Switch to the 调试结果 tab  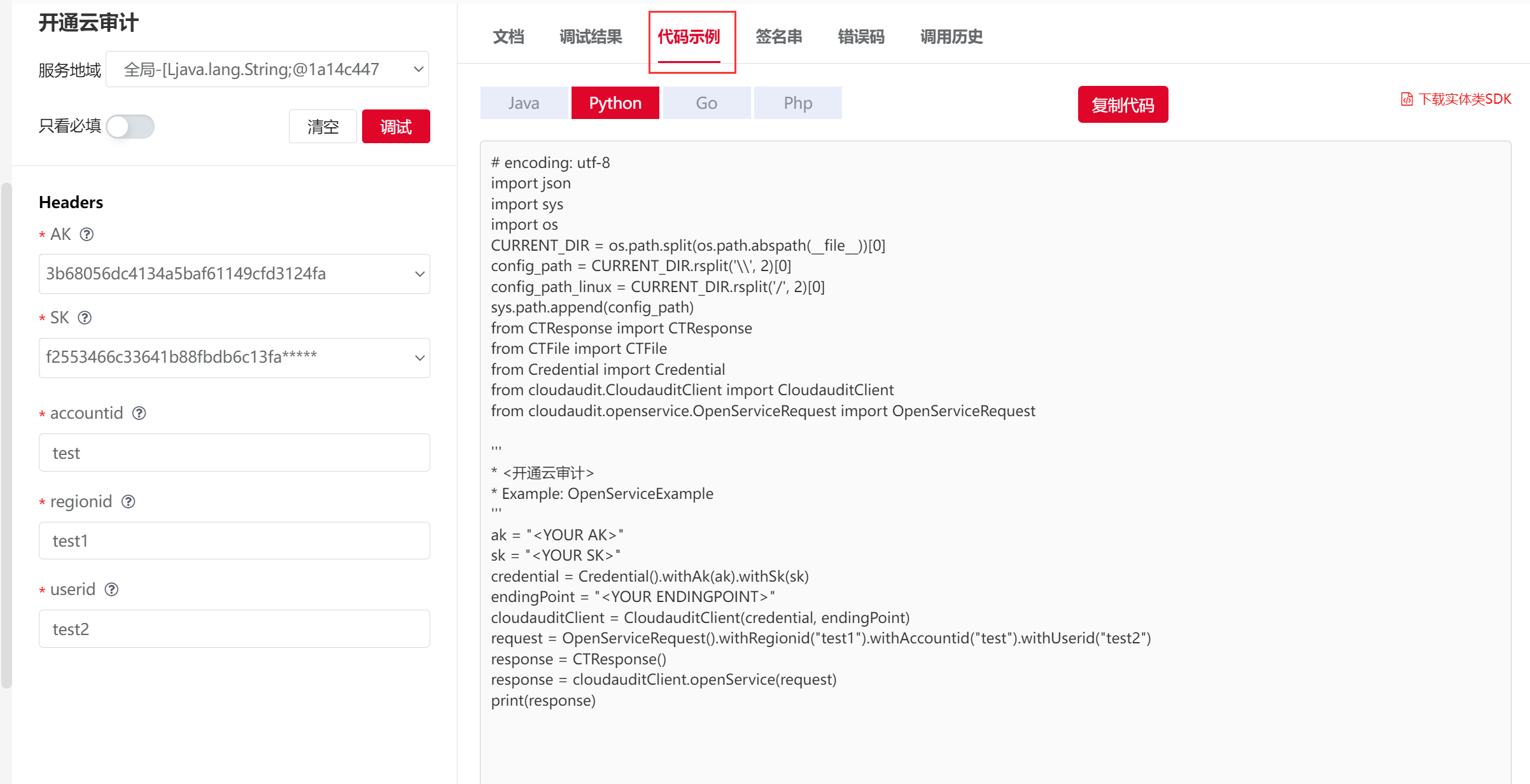tap(591, 37)
